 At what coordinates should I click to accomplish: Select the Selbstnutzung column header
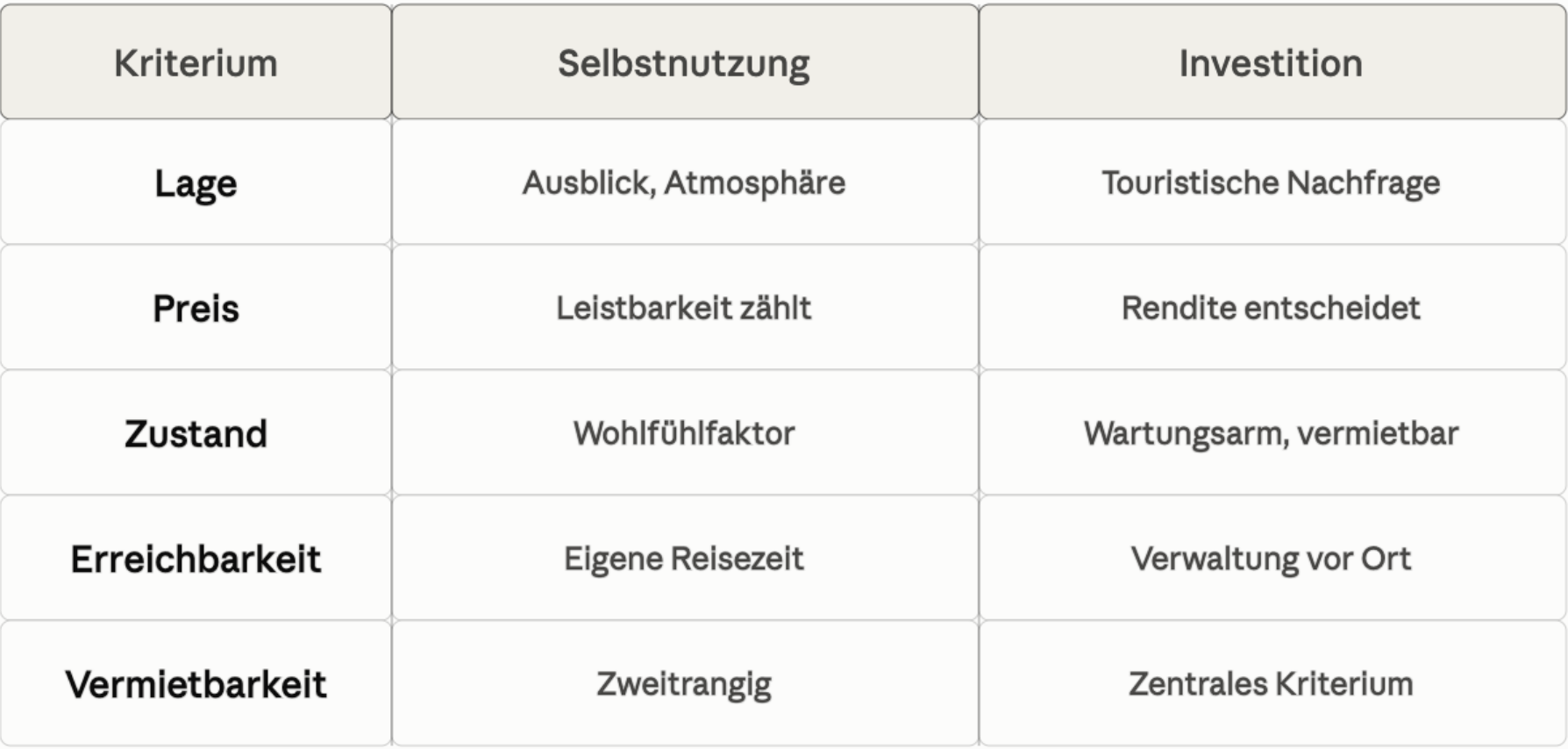point(684,62)
